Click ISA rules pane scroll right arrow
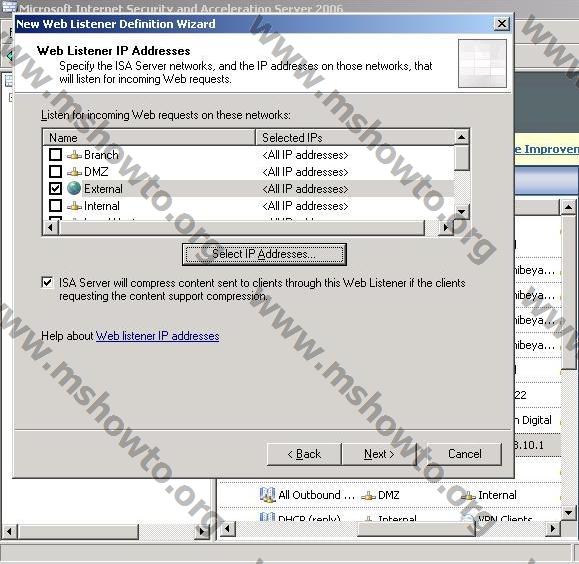 pos(553,529)
